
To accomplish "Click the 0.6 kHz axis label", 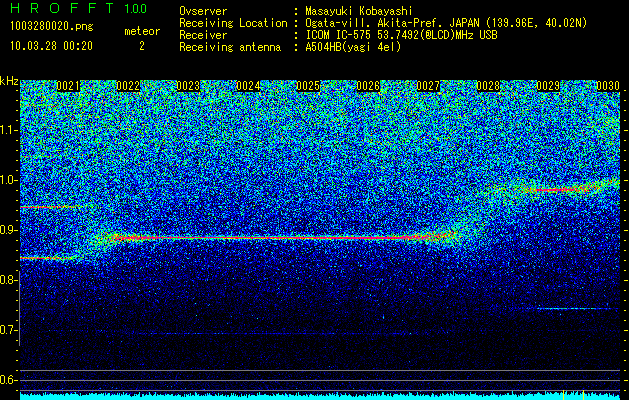I will (x=9, y=380).
